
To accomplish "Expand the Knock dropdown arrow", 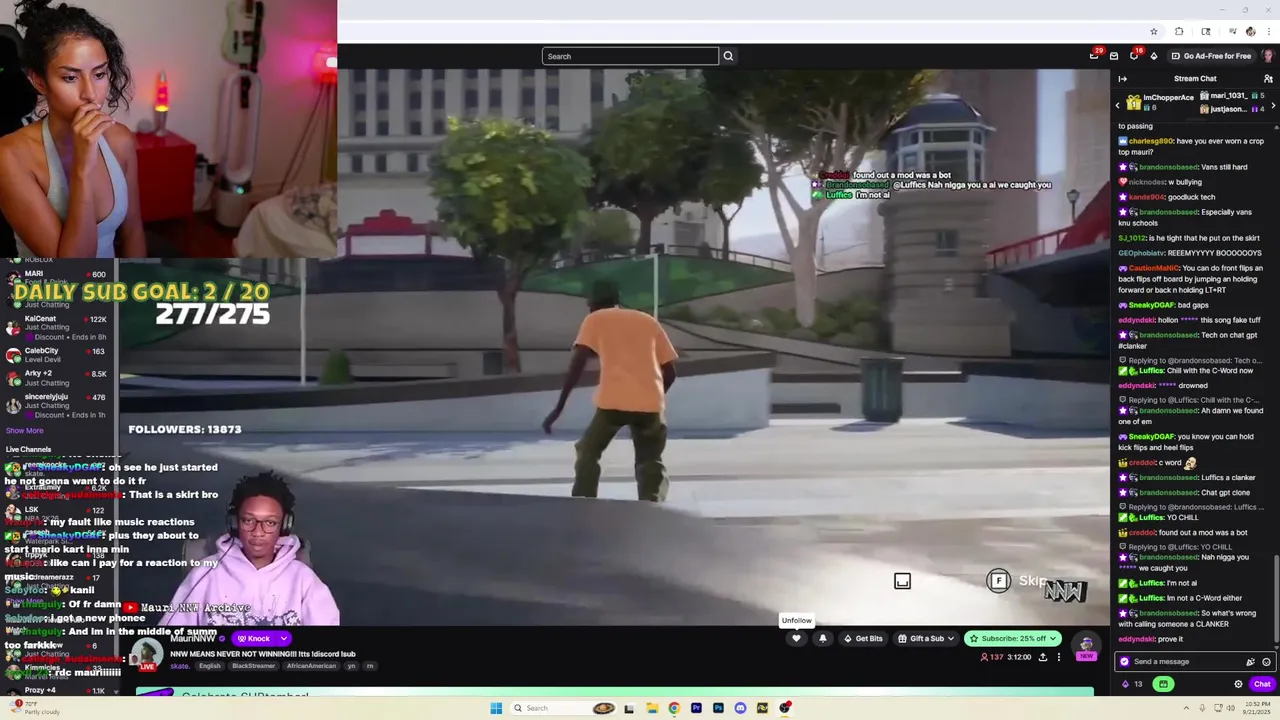I will click(x=284, y=638).
